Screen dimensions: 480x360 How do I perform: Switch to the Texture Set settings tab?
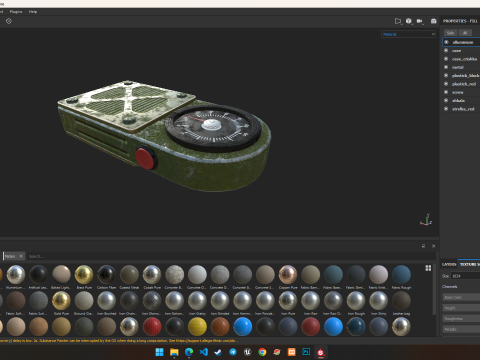[469, 264]
